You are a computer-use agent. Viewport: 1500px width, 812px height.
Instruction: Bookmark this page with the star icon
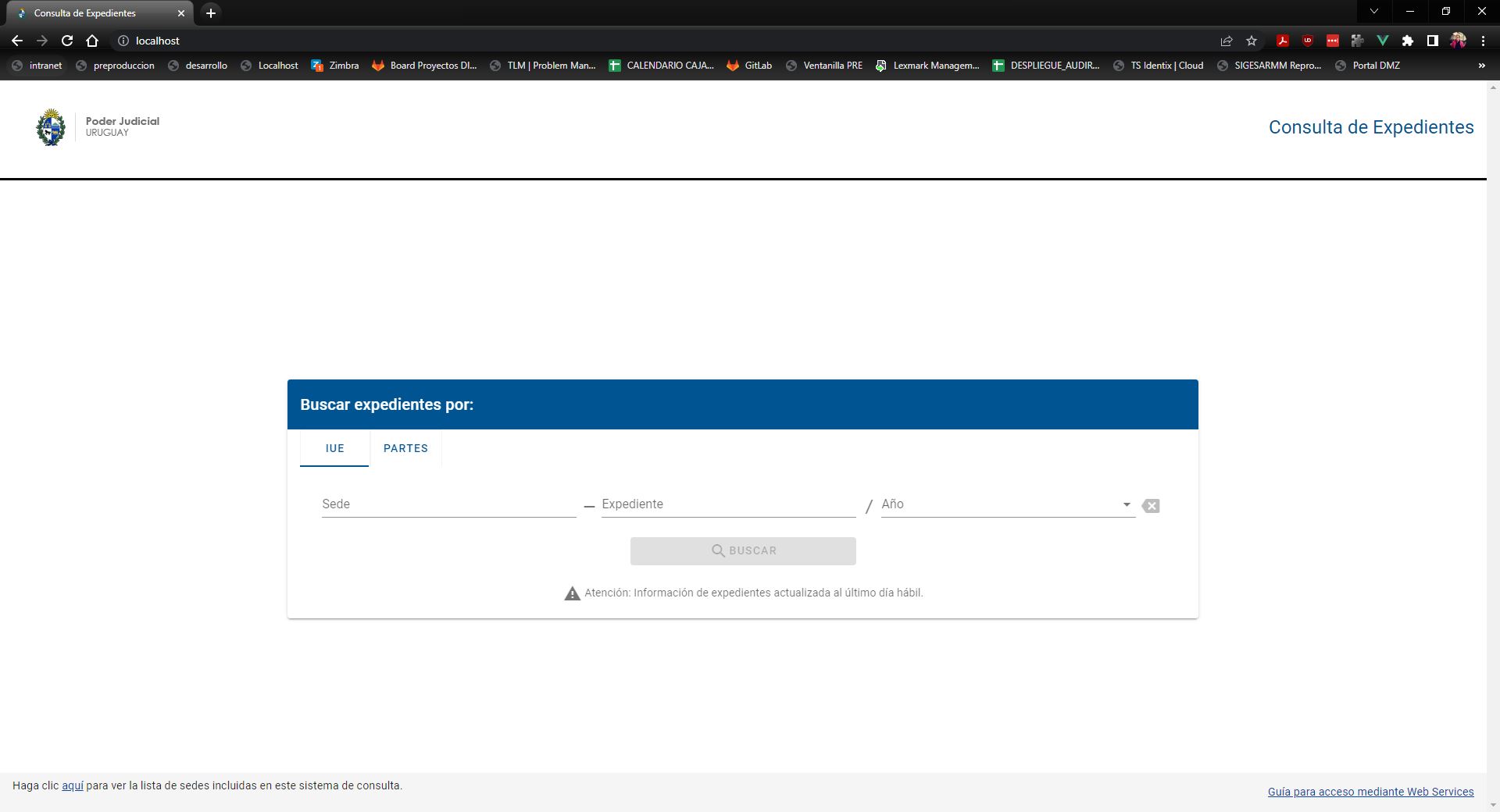[1252, 41]
